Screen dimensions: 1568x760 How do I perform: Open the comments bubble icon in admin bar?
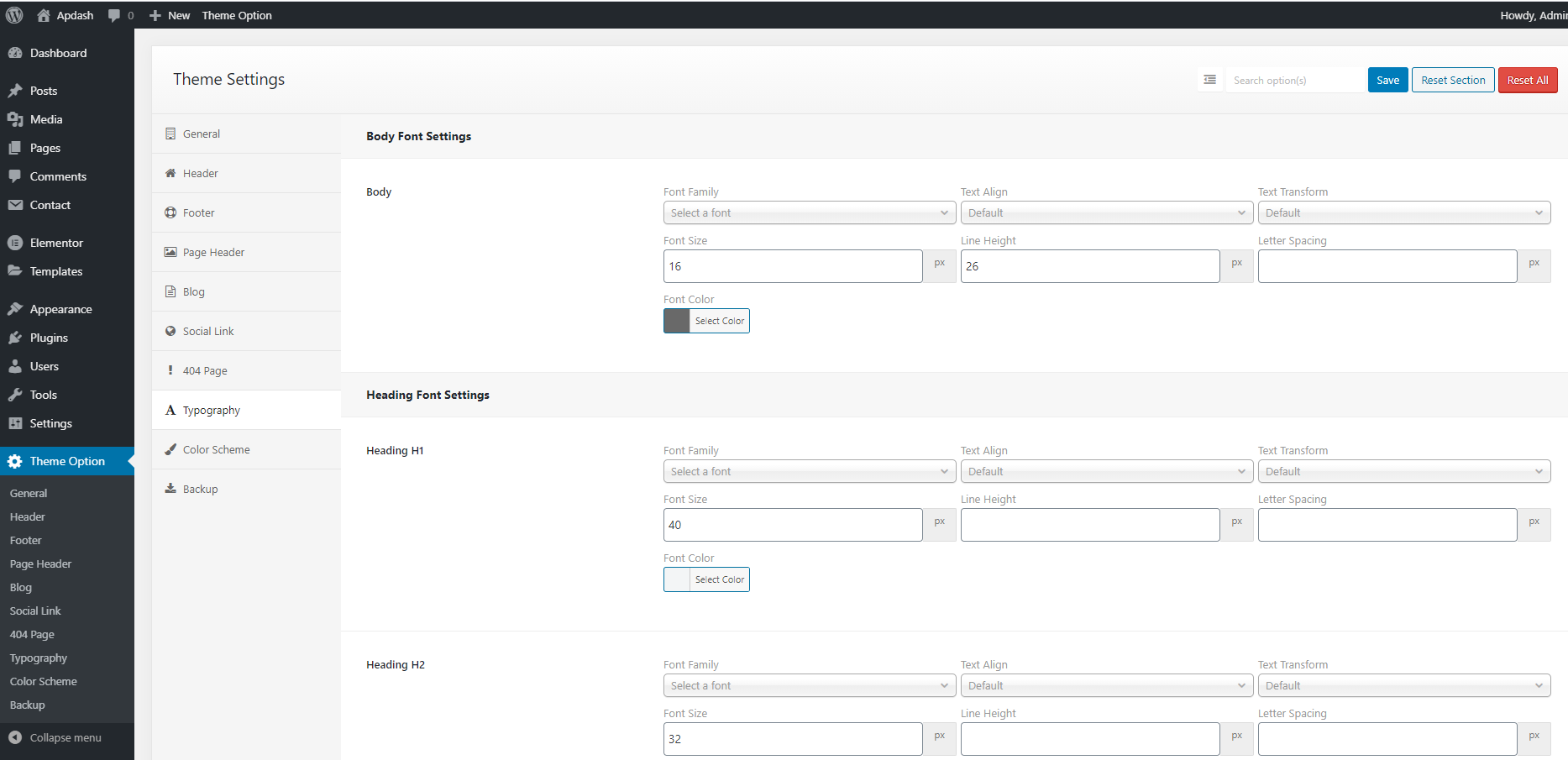[x=115, y=15]
